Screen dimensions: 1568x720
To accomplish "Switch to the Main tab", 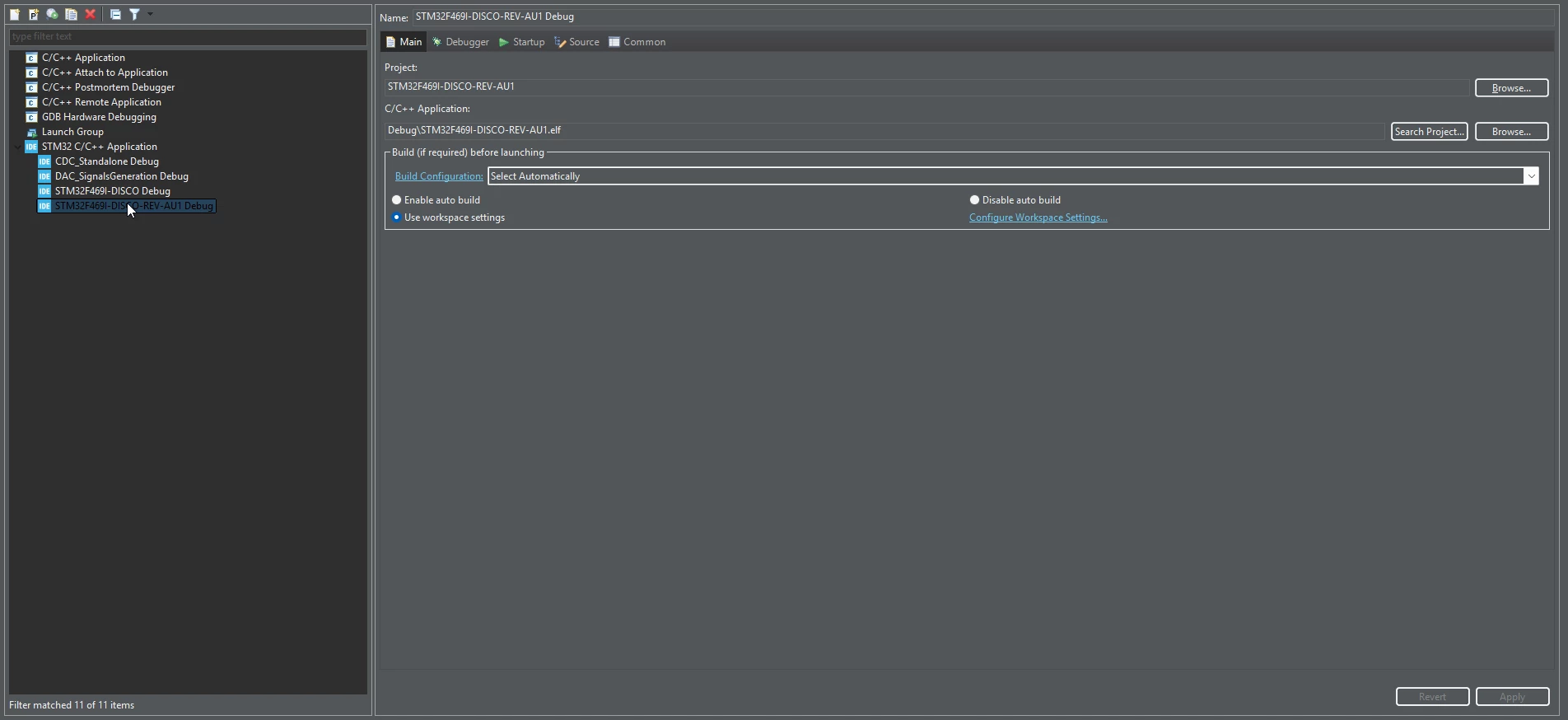I will coord(404,42).
